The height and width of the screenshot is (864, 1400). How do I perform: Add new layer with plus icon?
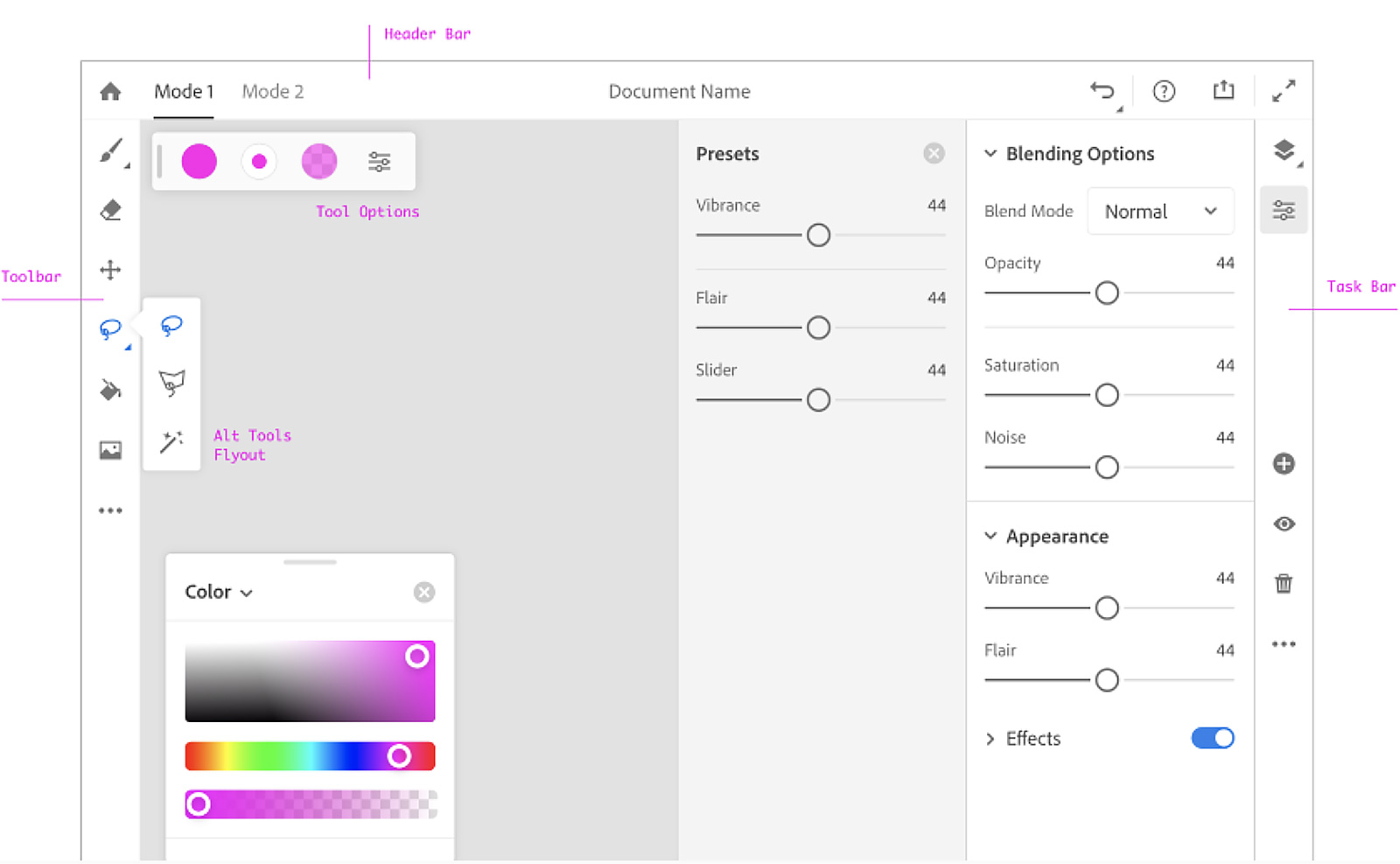[1284, 464]
